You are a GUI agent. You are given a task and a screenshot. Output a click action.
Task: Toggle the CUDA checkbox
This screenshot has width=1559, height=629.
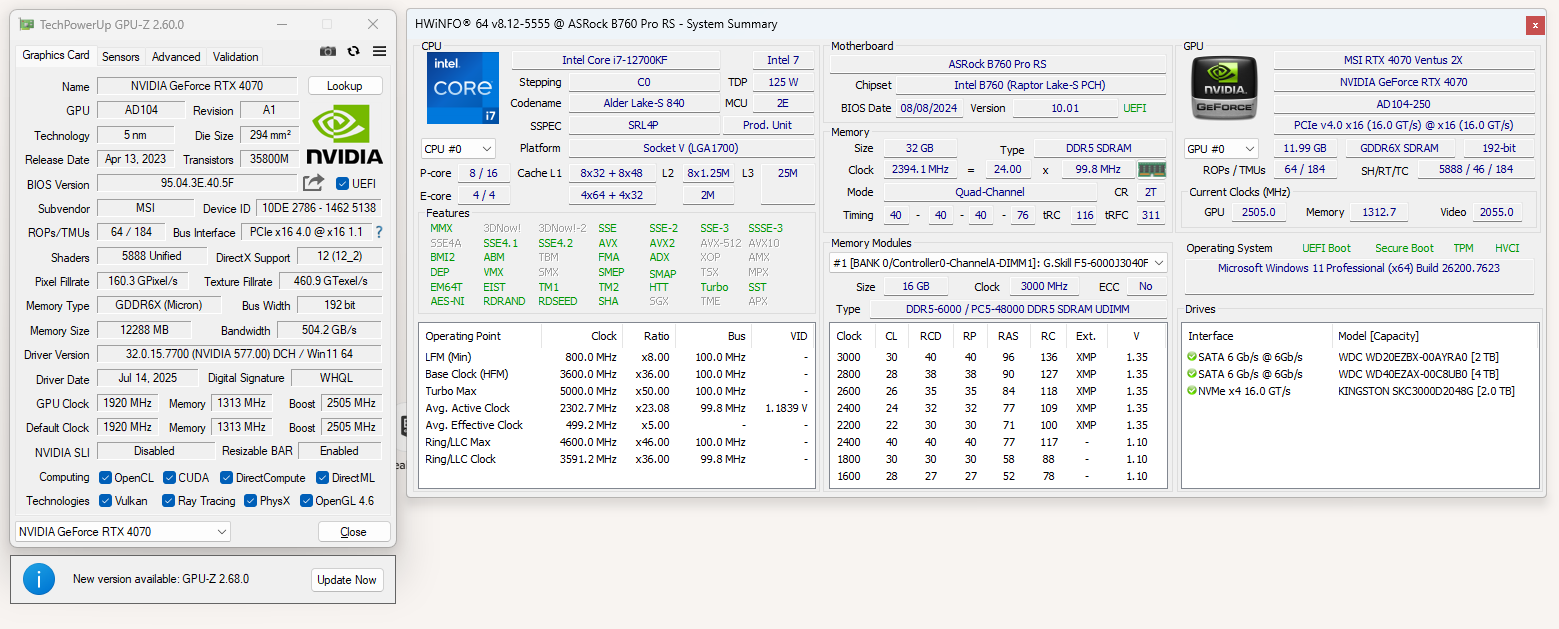169,477
